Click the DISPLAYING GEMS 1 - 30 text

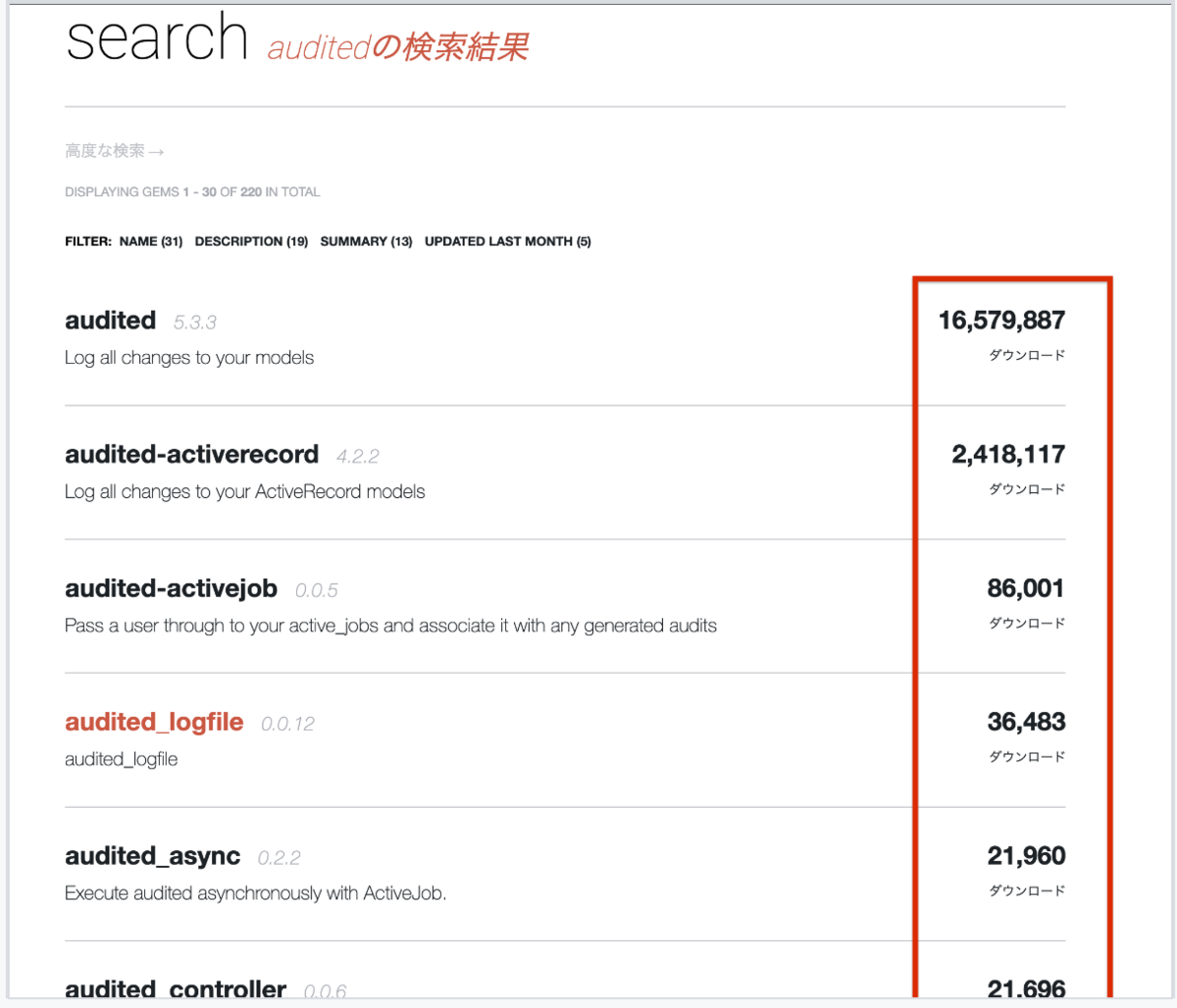pyautogui.click(x=192, y=192)
